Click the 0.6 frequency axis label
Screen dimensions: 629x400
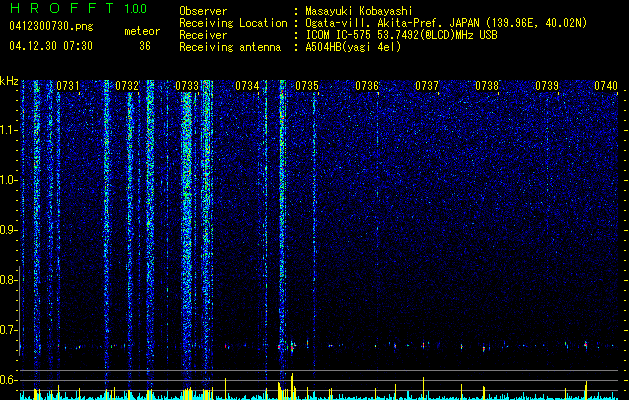[8, 380]
